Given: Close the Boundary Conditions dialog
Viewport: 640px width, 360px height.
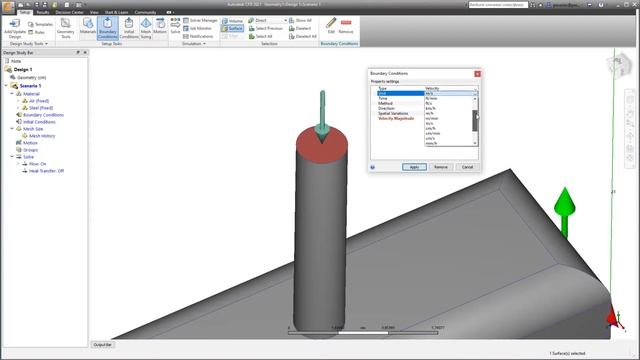Looking at the screenshot, I should coord(477,74).
